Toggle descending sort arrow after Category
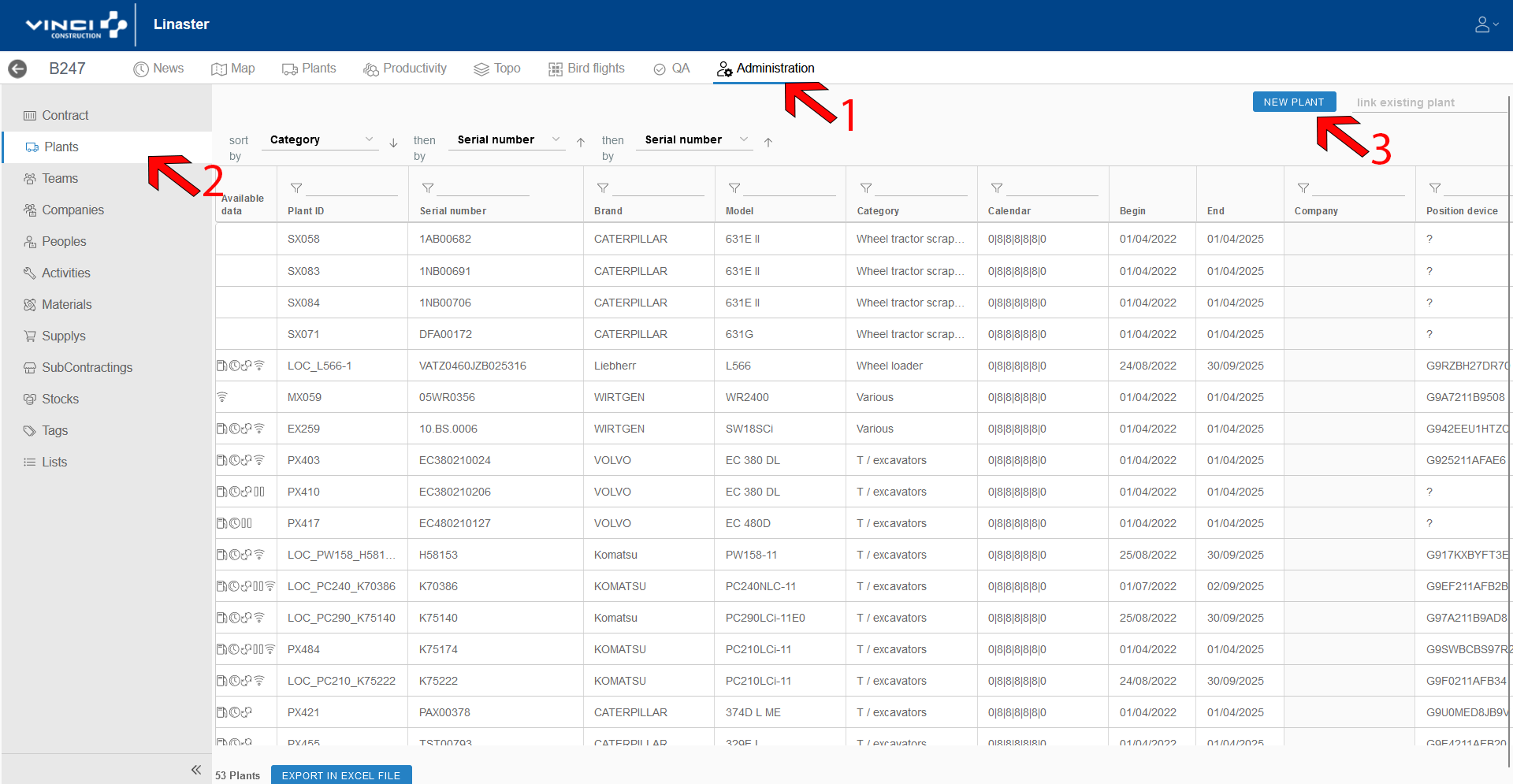1513x784 pixels. [393, 143]
